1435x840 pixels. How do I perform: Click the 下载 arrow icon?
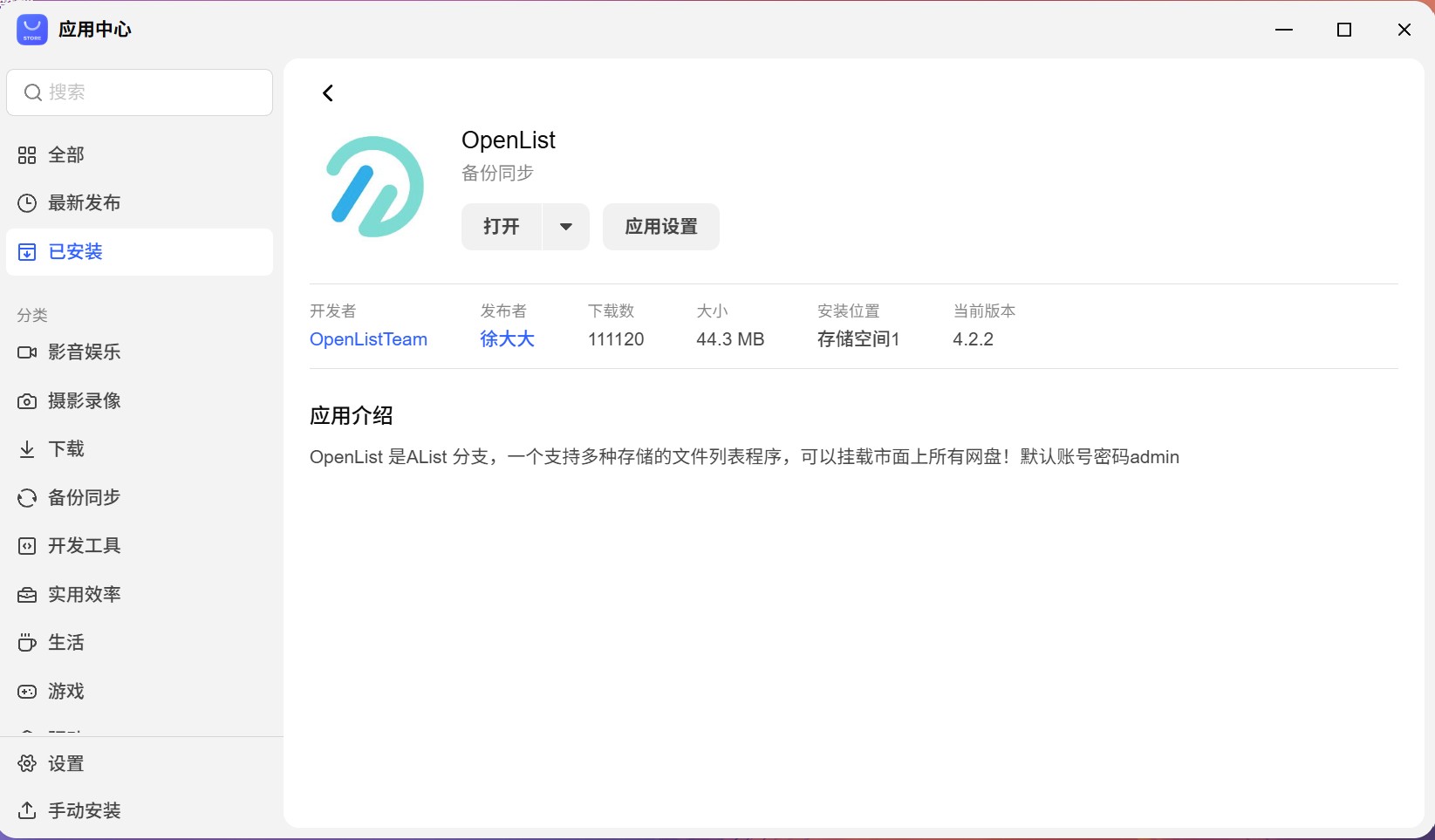point(27,449)
